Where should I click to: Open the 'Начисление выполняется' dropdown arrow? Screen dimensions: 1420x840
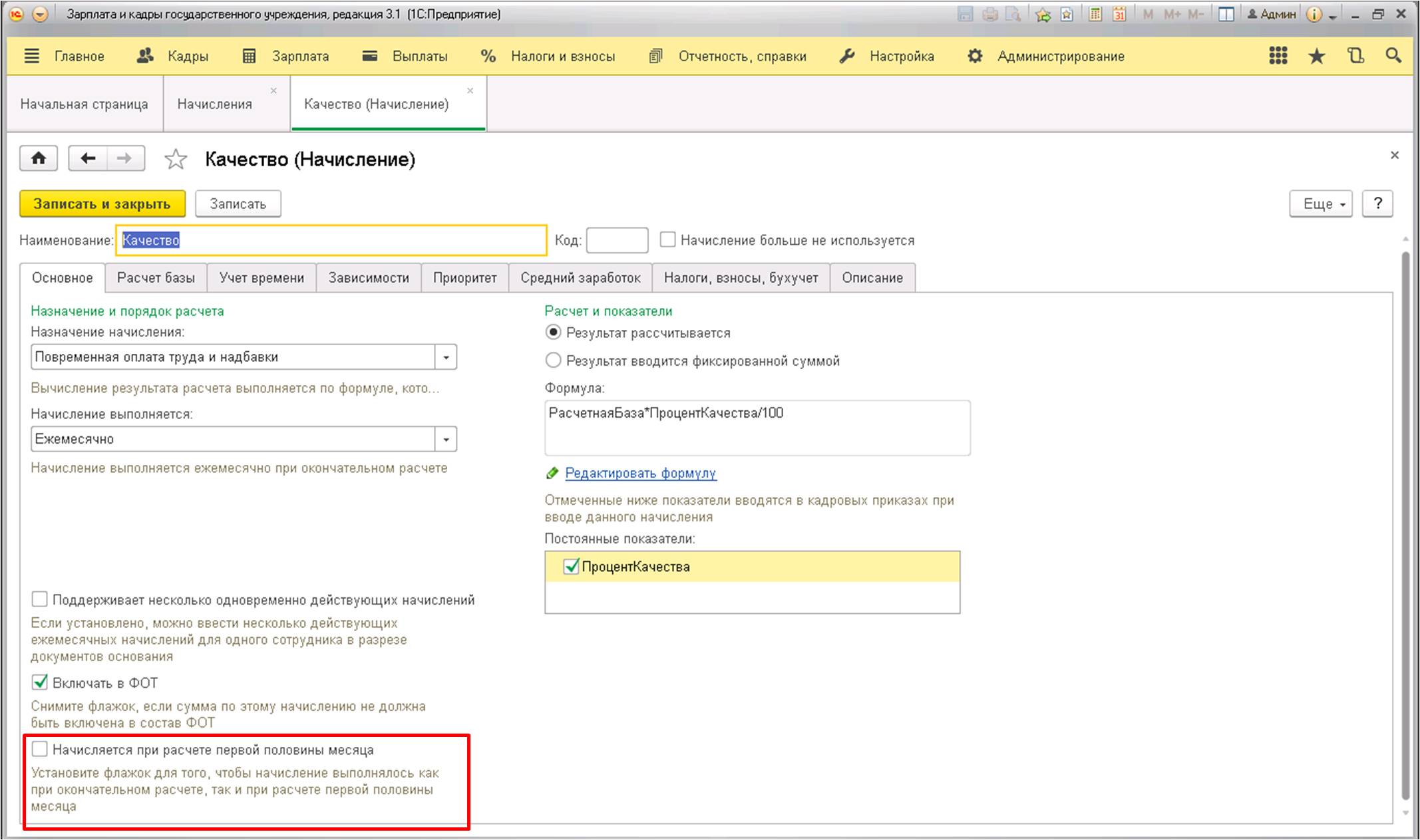(446, 439)
